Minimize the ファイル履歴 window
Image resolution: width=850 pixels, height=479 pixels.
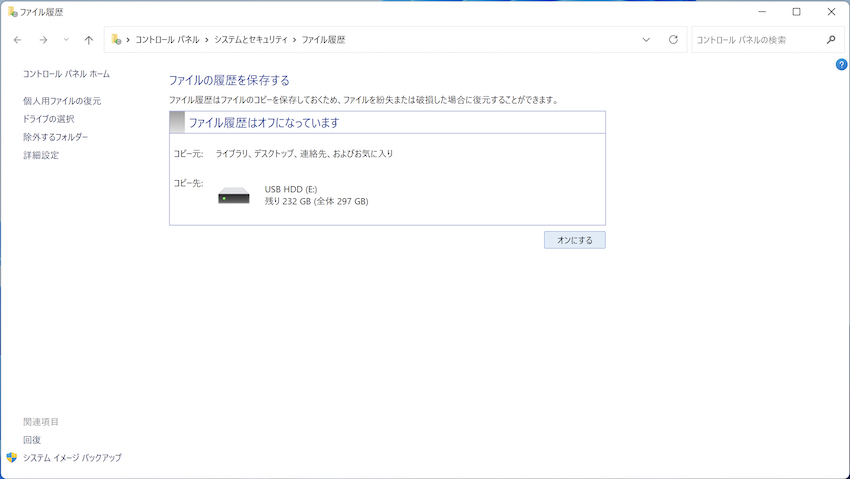pyautogui.click(x=762, y=11)
